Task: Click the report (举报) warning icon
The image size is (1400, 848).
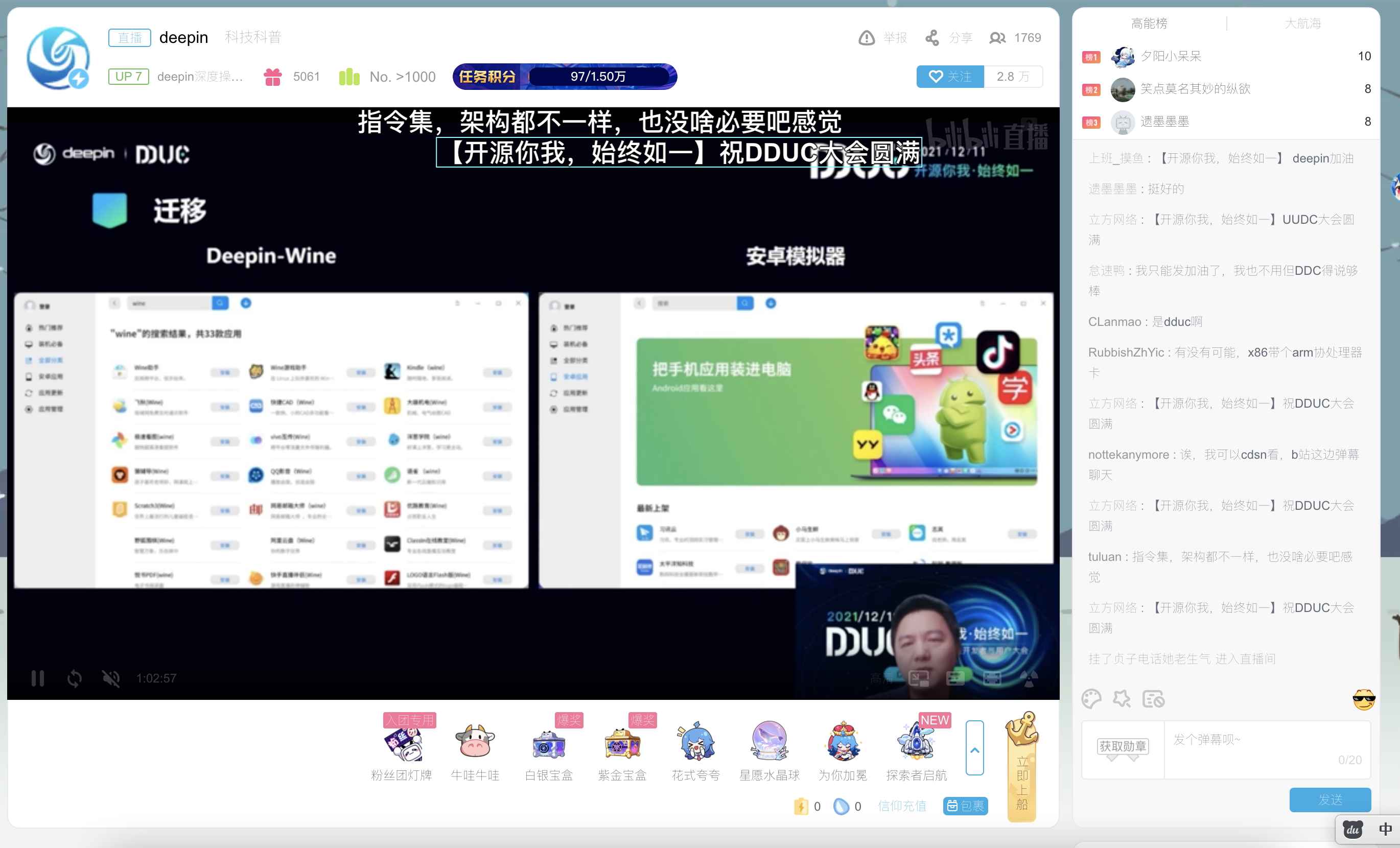Action: point(867,38)
